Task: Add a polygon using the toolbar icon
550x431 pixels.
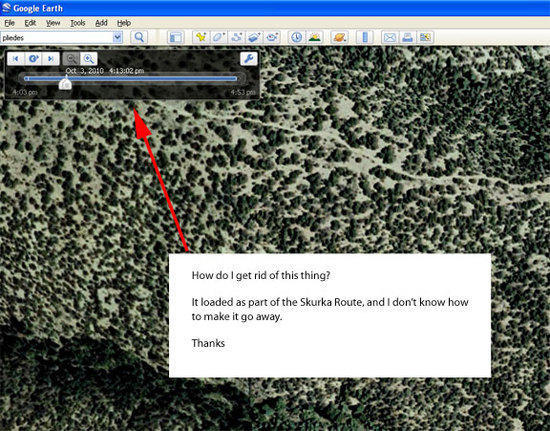Action: (x=219, y=37)
